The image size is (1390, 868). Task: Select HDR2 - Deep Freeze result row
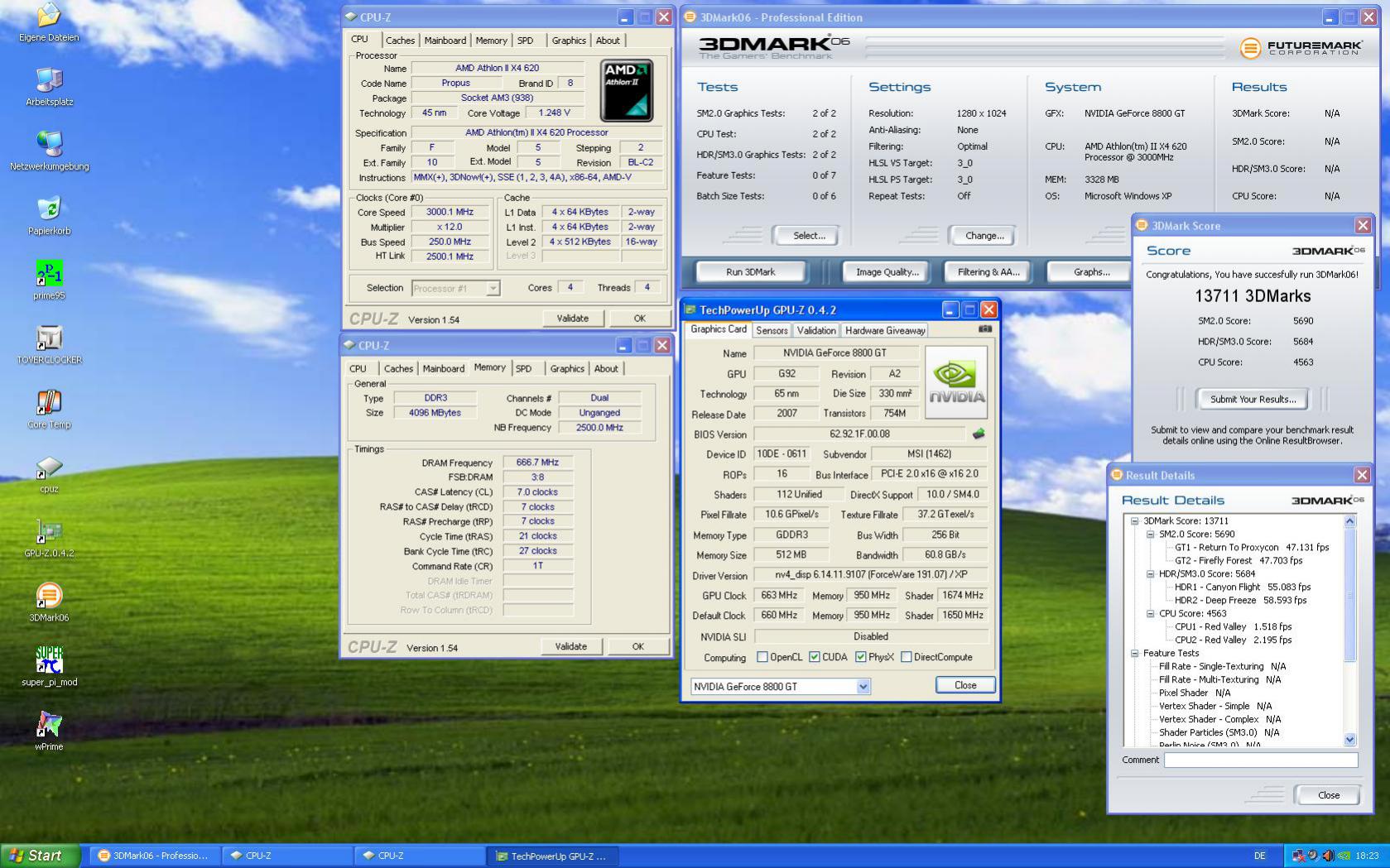click(x=1240, y=601)
